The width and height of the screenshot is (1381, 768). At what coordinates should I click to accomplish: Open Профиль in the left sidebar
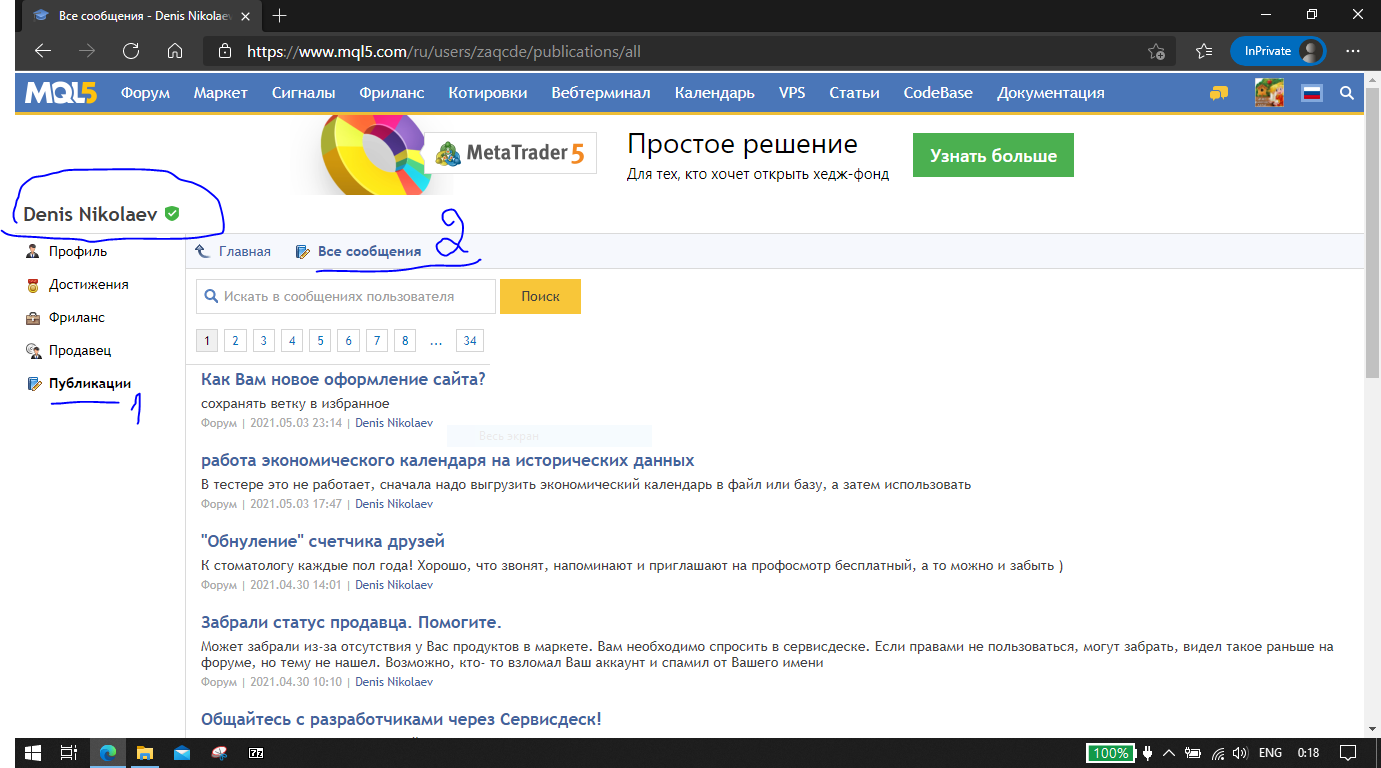pos(78,252)
